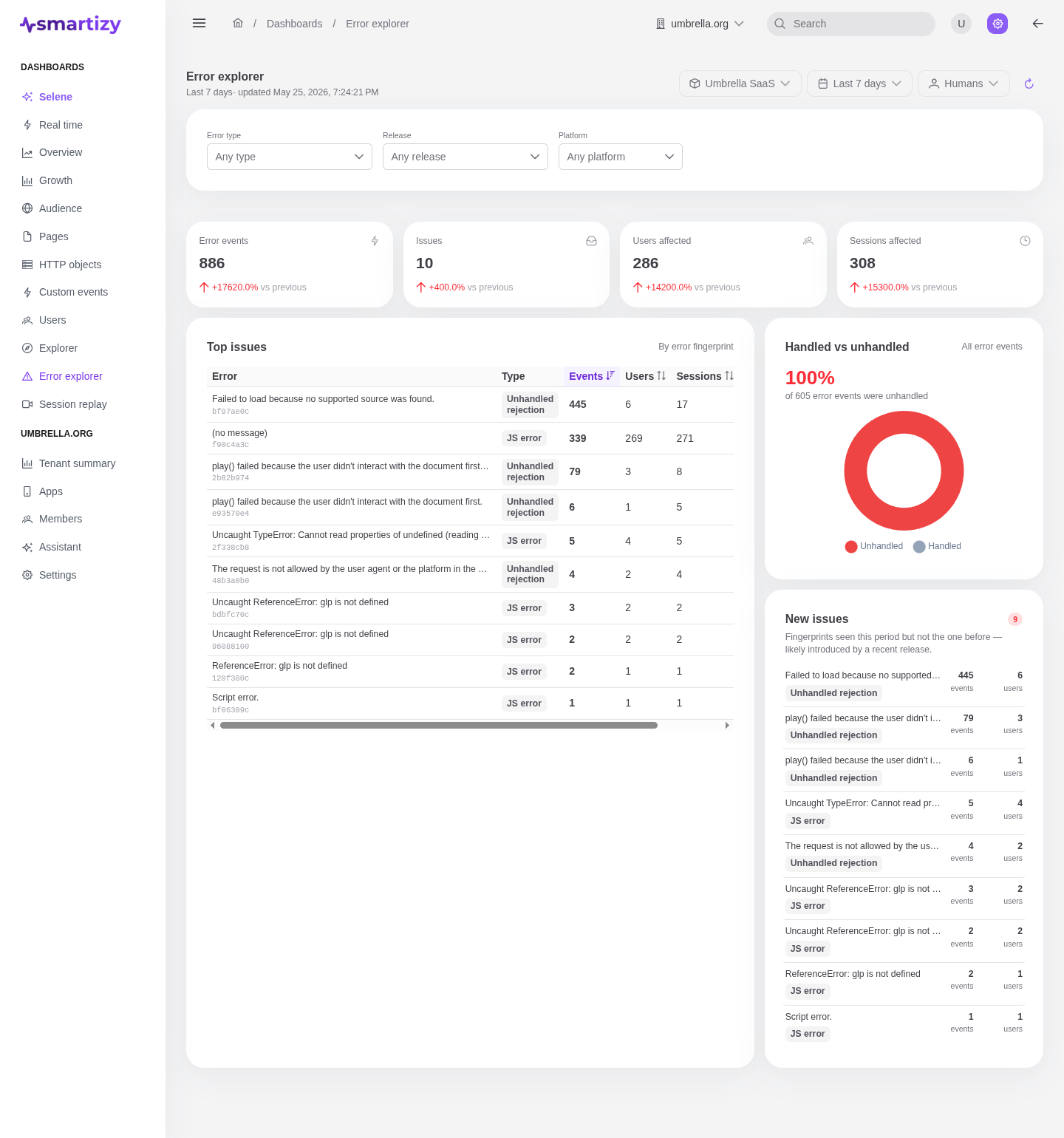The width and height of the screenshot is (1064, 1138).
Task: Click the Pages document icon
Action: [x=27, y=236]
